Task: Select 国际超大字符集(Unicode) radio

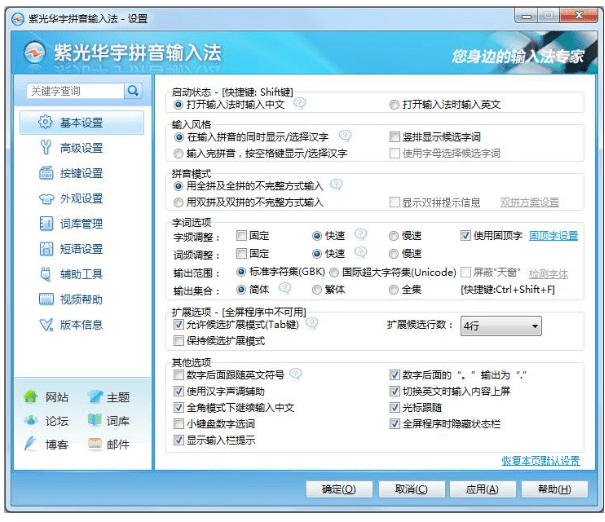Action: coord(334,273)
